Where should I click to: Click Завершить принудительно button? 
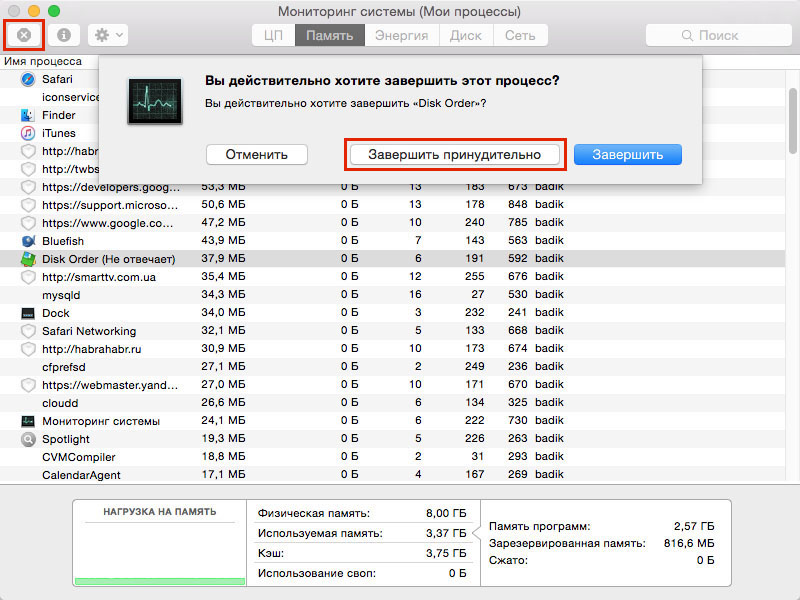coord(455,155)
